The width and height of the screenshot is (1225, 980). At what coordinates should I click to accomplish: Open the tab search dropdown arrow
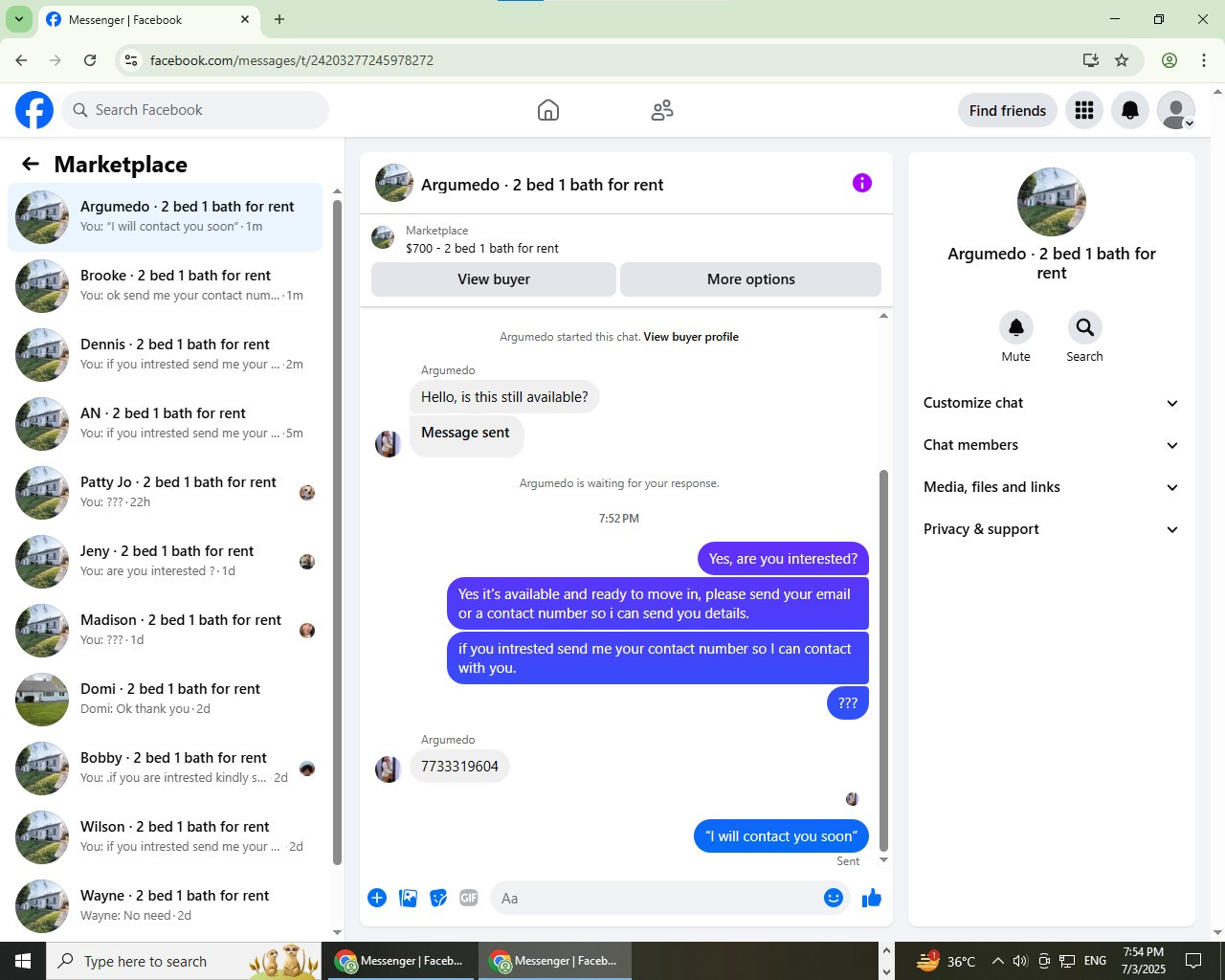(18, 19)
